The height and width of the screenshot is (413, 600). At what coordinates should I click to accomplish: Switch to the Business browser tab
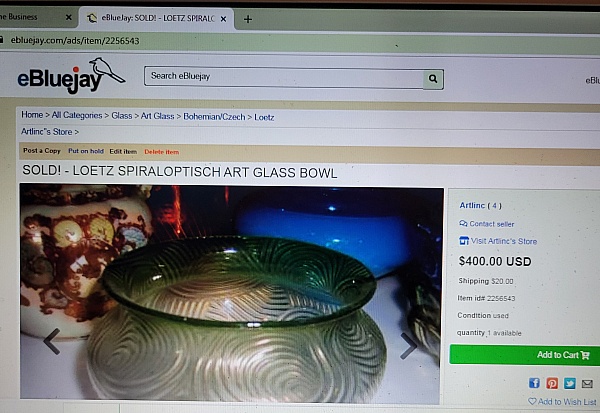(x=36, y=17)
